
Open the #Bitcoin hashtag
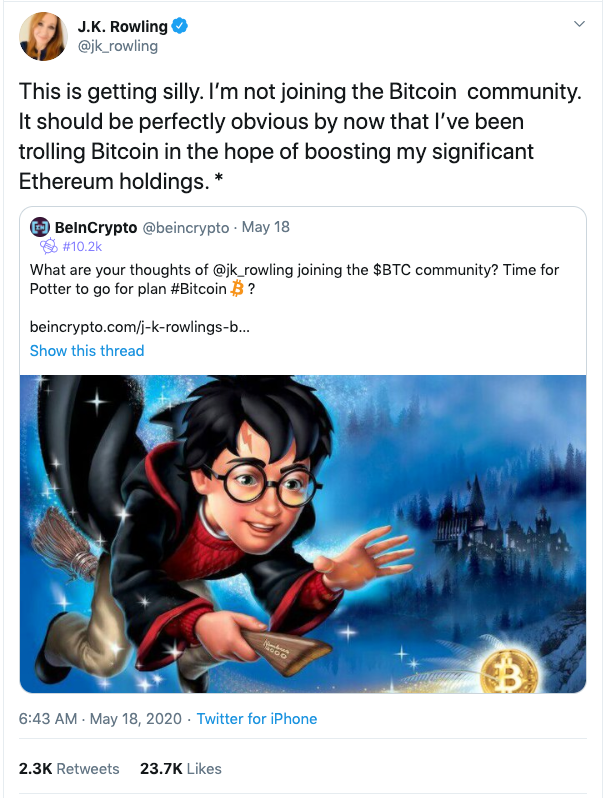pyautogui.click(x=198, y=289)
